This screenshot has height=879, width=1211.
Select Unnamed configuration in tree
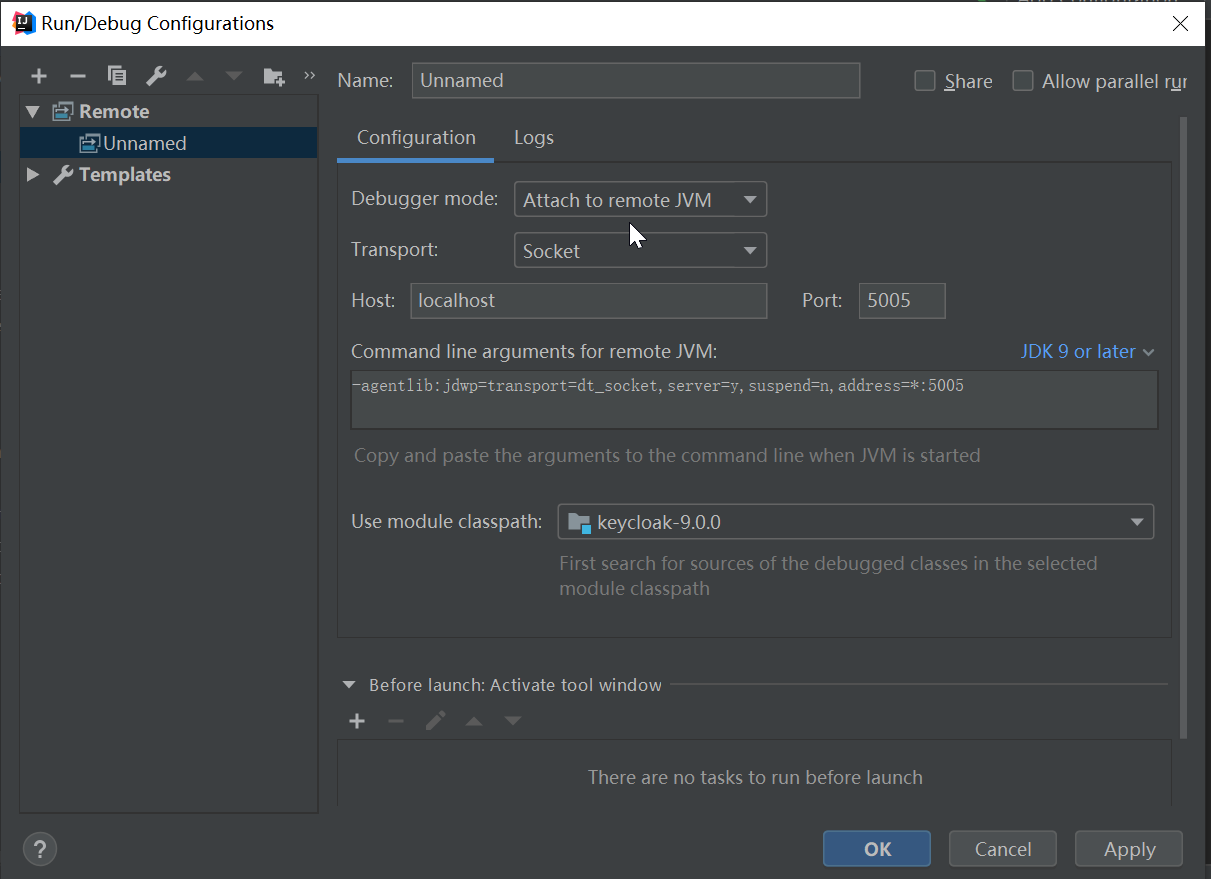(x=168, y=143)
